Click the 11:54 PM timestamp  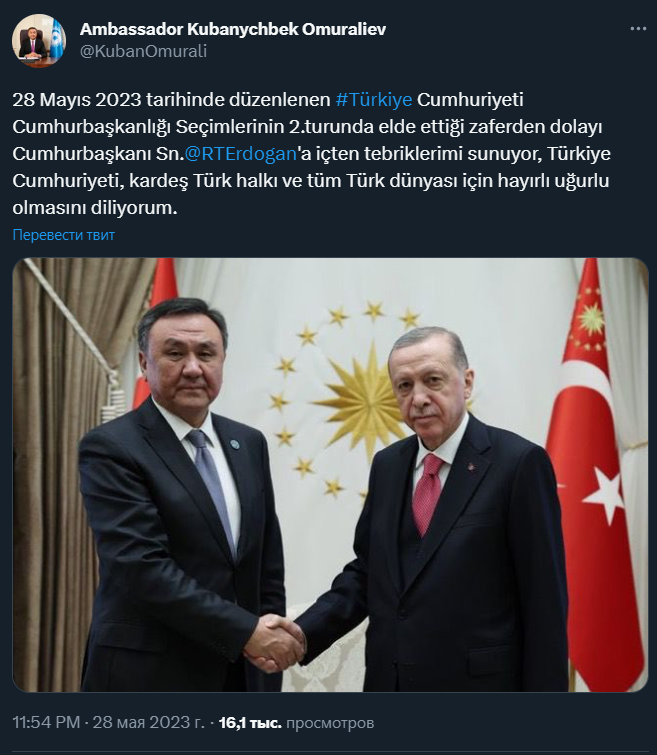[46, 722]
